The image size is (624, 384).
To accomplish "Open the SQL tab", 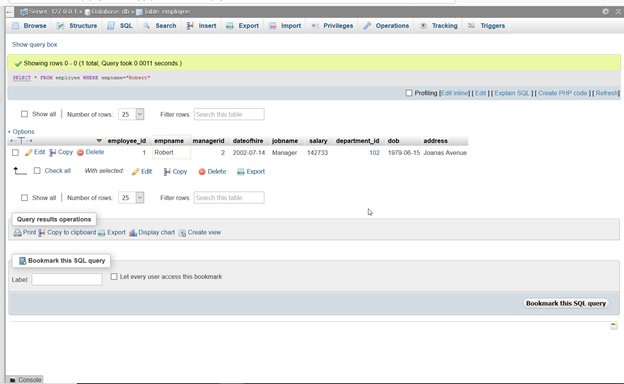I will point(120,26).
